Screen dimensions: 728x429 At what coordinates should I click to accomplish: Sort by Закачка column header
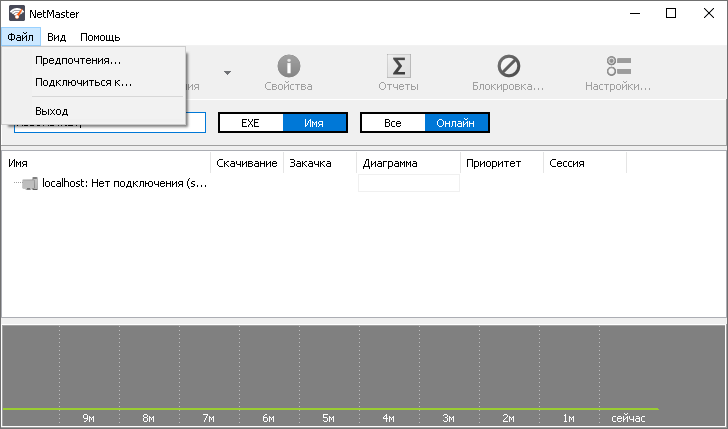tap(320, 163)
